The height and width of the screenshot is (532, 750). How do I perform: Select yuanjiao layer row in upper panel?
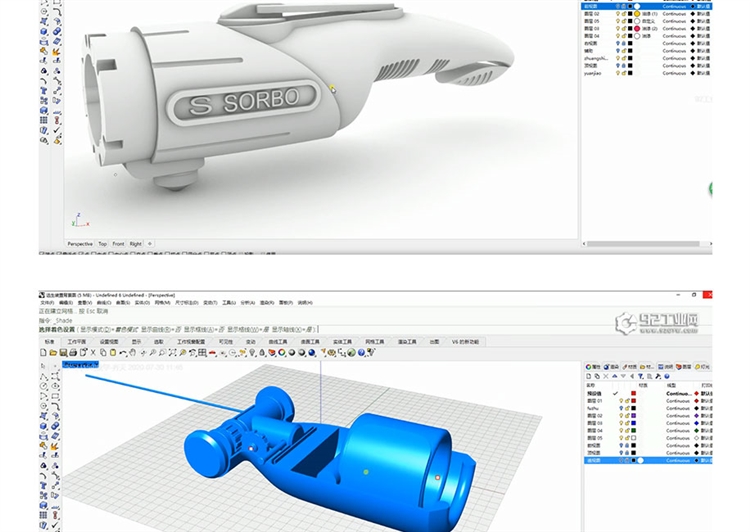tap(647, 73)
